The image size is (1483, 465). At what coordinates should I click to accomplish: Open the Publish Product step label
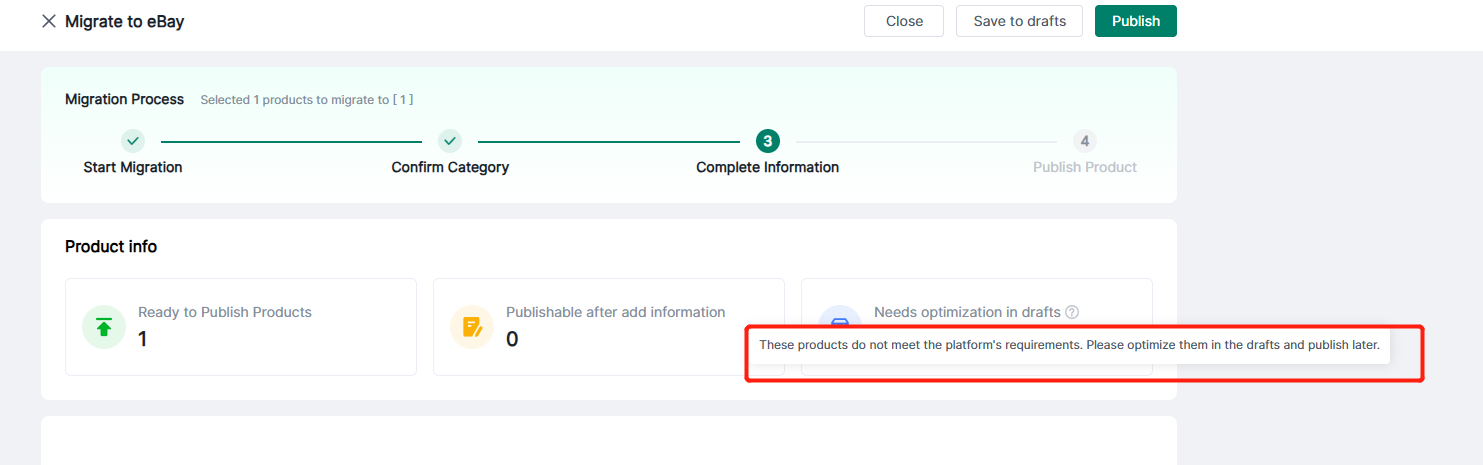pos(1084,167)
